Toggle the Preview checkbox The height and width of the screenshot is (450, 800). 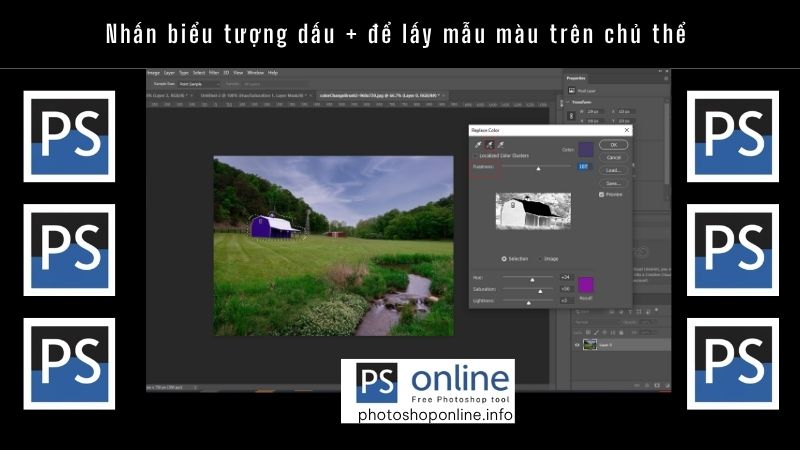coord(601,194)
